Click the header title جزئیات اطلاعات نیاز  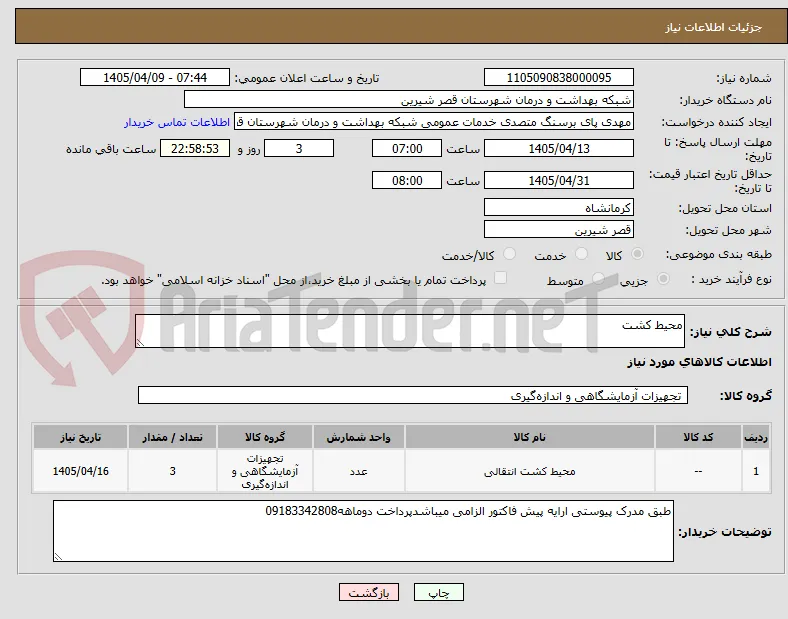coord(714,27)
